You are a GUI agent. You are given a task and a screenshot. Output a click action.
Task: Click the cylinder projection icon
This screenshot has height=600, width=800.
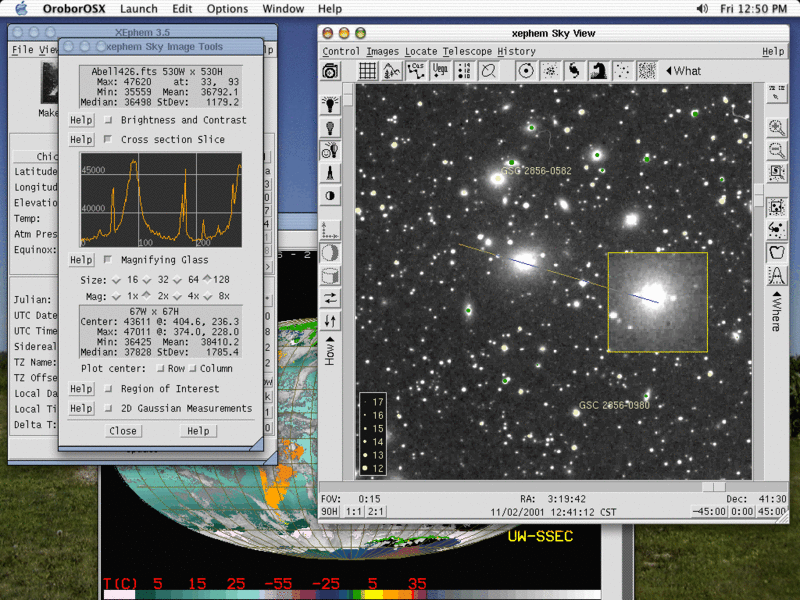(330, 276)
